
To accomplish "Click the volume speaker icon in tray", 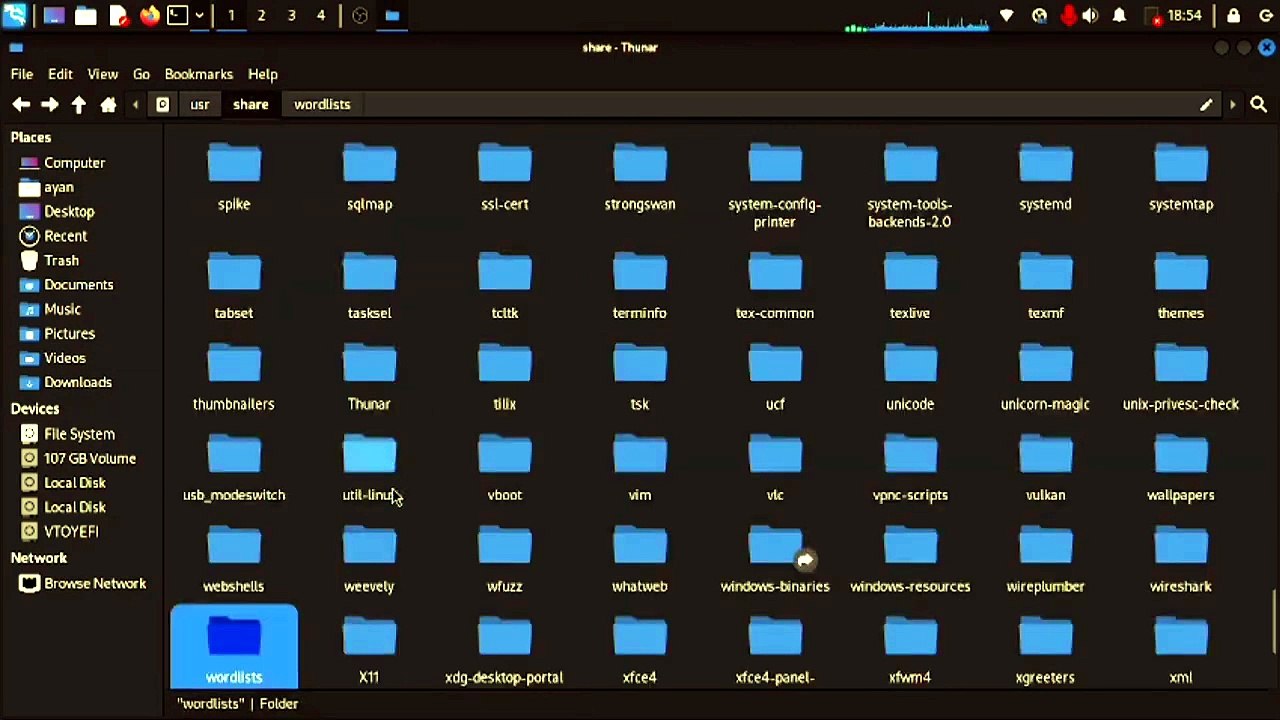I will coord(1090,16).
